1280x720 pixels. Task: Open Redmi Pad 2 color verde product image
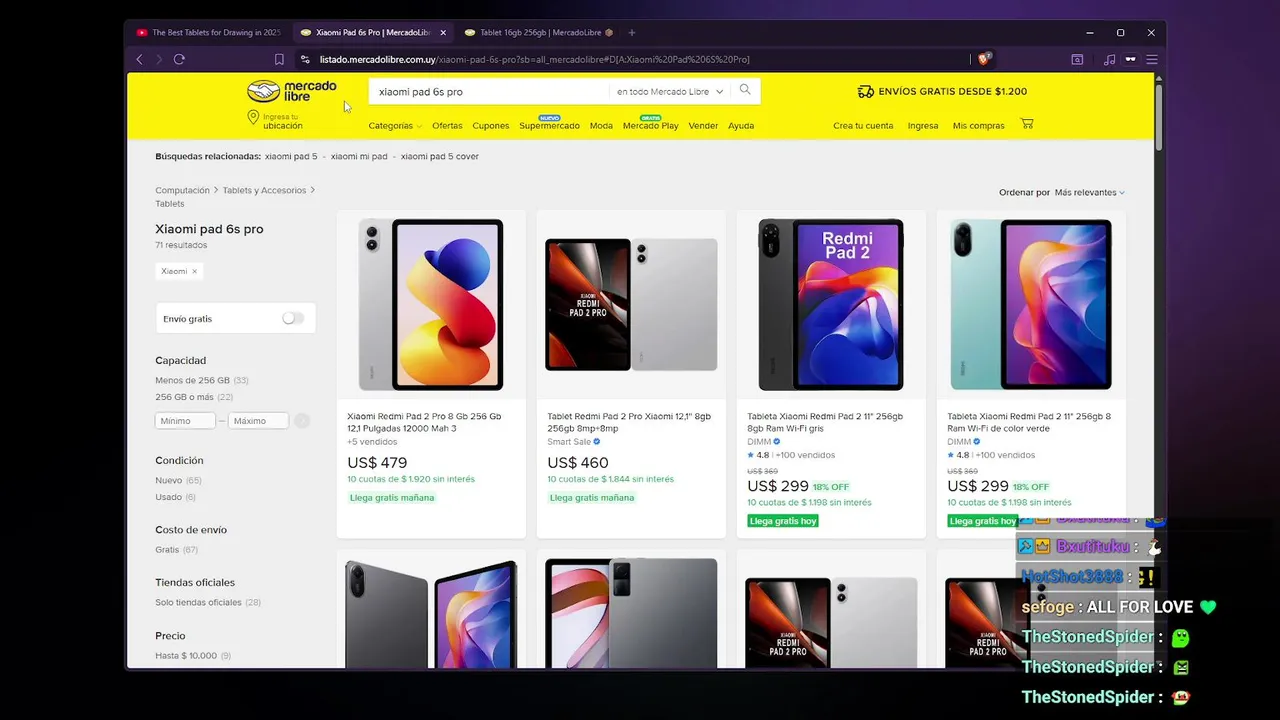(x=1031, y=305)
